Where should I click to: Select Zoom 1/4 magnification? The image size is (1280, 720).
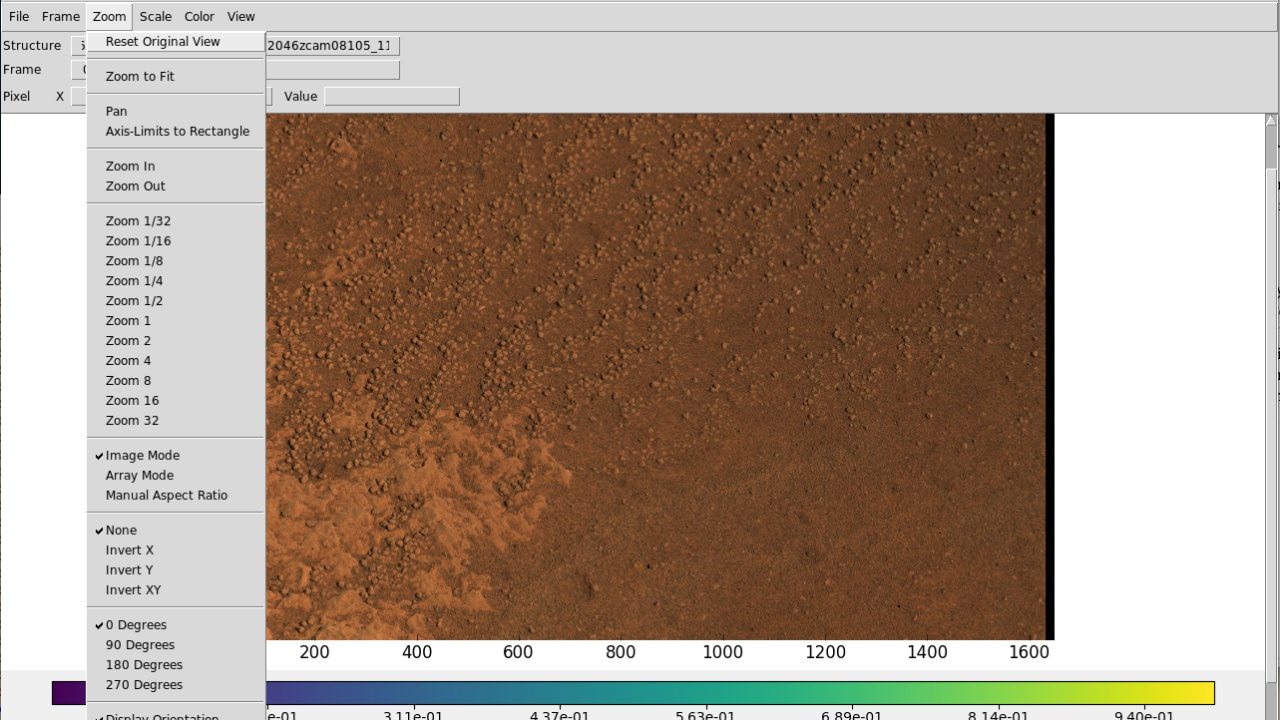[134, 281]
